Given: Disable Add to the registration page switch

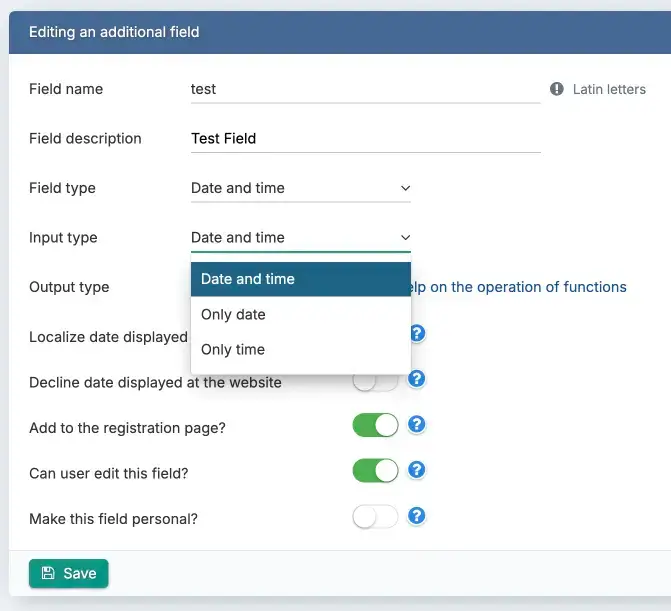Looking at the screenshot, I should (x=375, y=426).
